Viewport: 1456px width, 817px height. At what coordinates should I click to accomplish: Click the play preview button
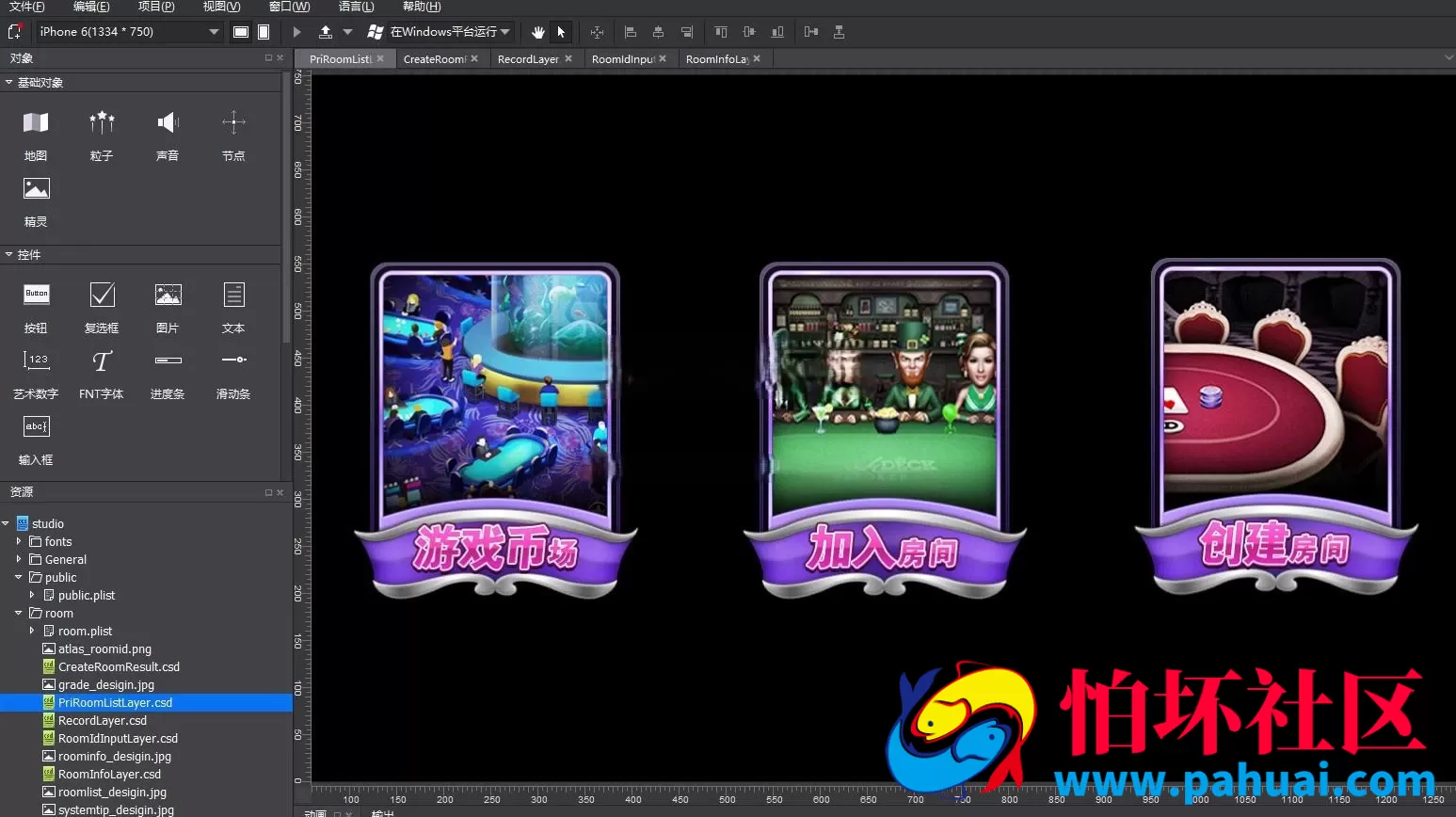pos(296,32)
